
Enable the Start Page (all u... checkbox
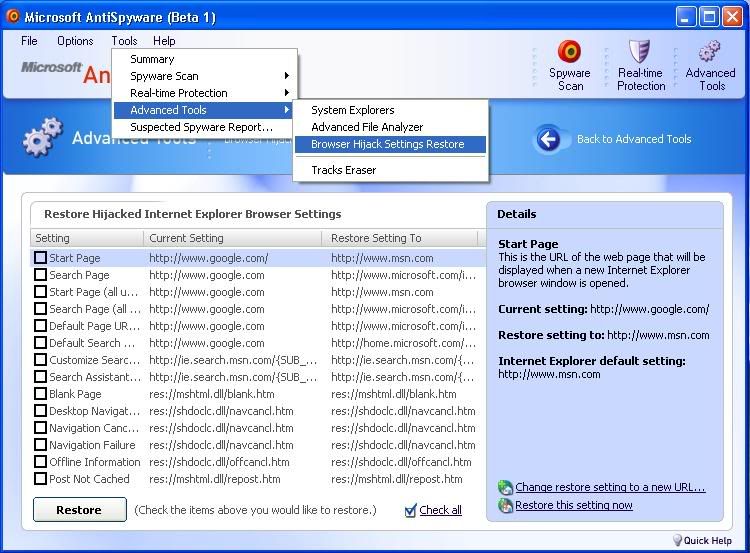click(41, 292)
